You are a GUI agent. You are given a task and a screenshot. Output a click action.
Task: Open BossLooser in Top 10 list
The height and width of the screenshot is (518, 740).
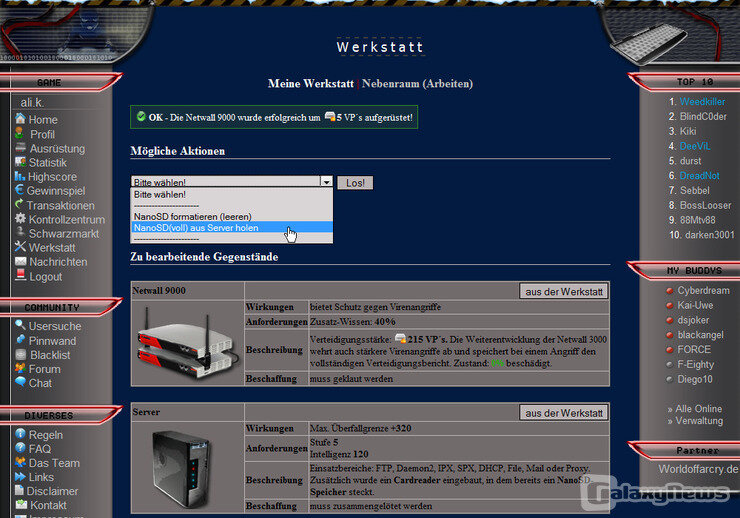(705, 205)
